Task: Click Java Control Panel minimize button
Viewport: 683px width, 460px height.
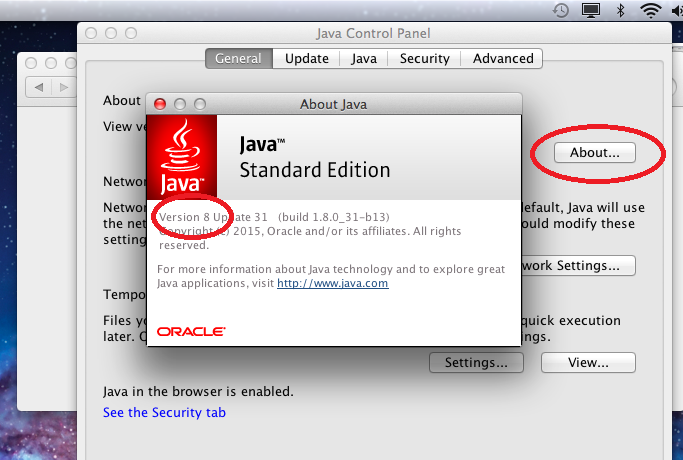Action: (111, 33)
